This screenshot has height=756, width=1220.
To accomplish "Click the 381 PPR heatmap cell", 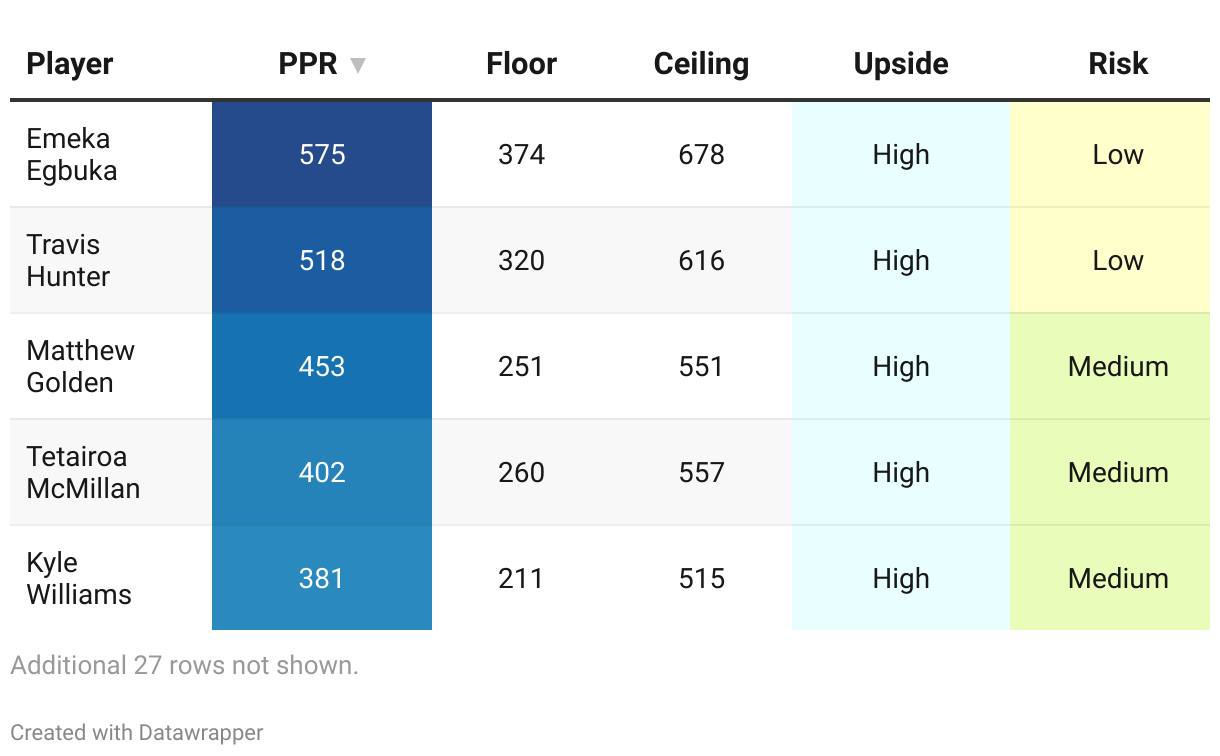I will point(322,578).
